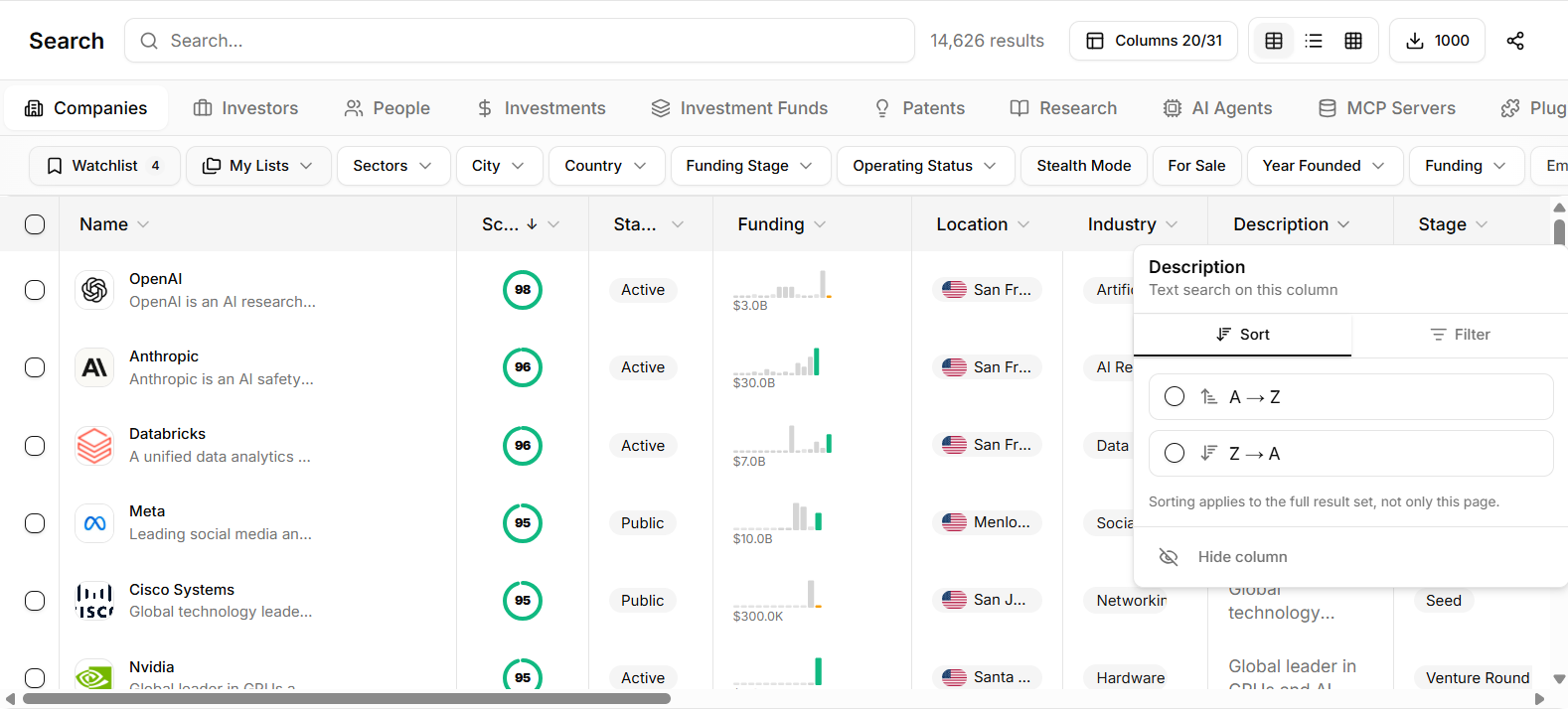The image size is (1568, 709).
Task: Check the OpenAI row checkbox
Action: click(35, 290)
